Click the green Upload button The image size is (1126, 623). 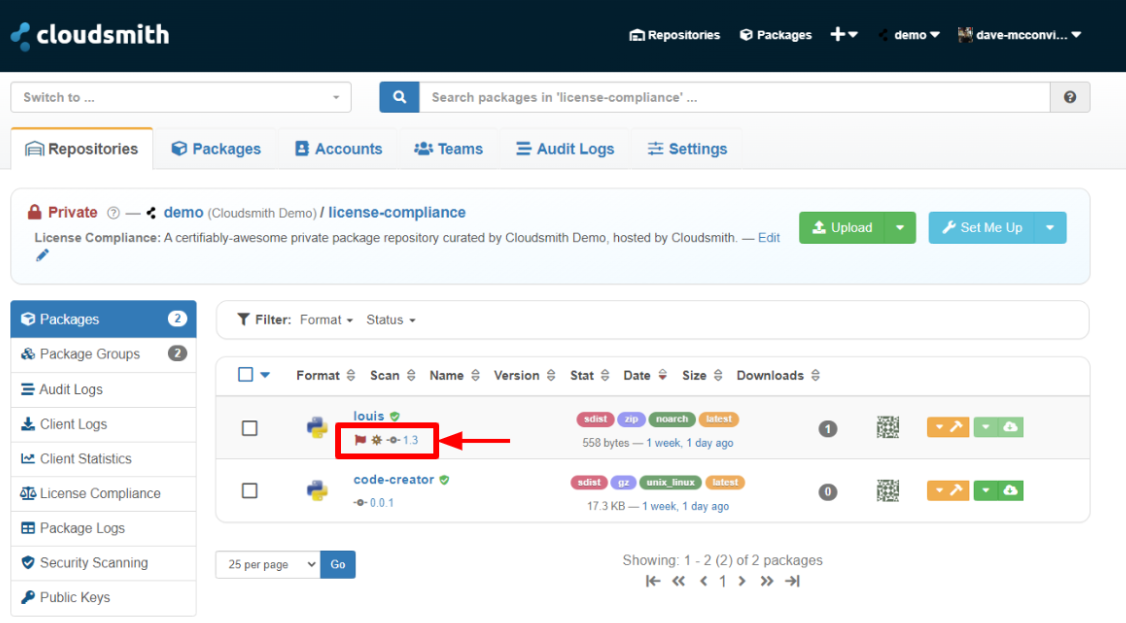842,228
